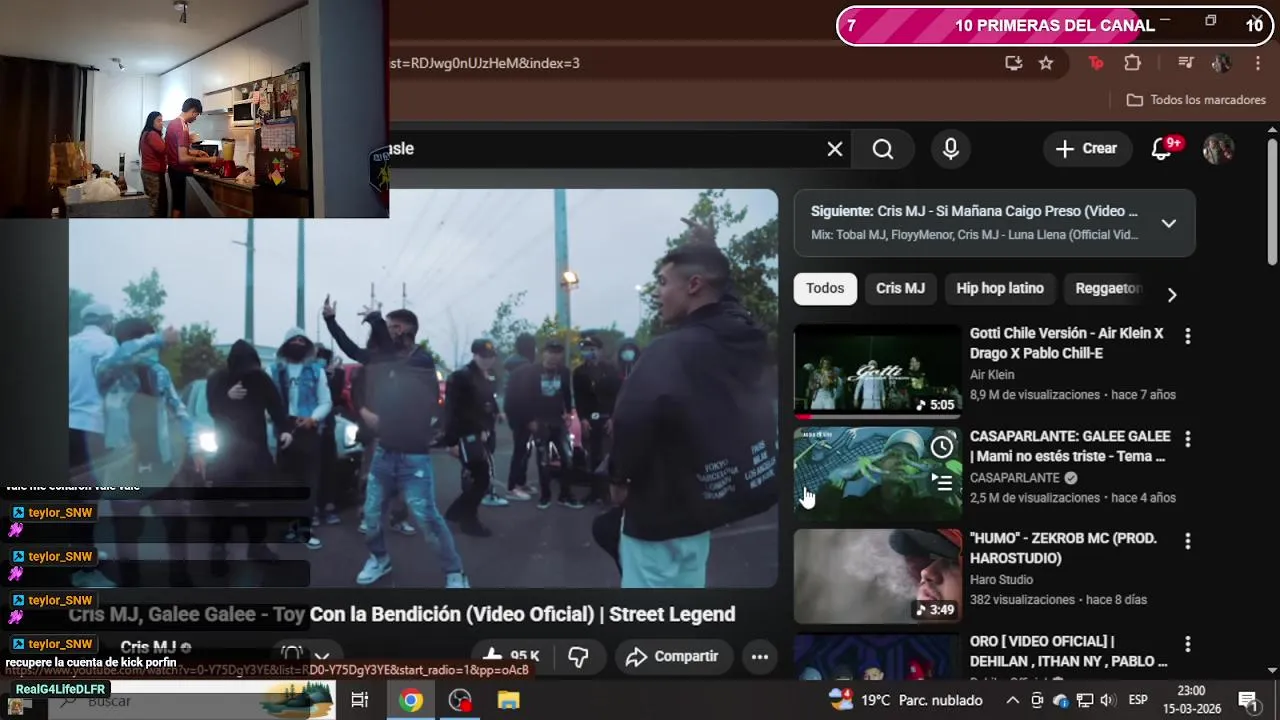Open the CASAPARLANTE channel name
Screen dimensions: 1280x720
point(1015,478)
